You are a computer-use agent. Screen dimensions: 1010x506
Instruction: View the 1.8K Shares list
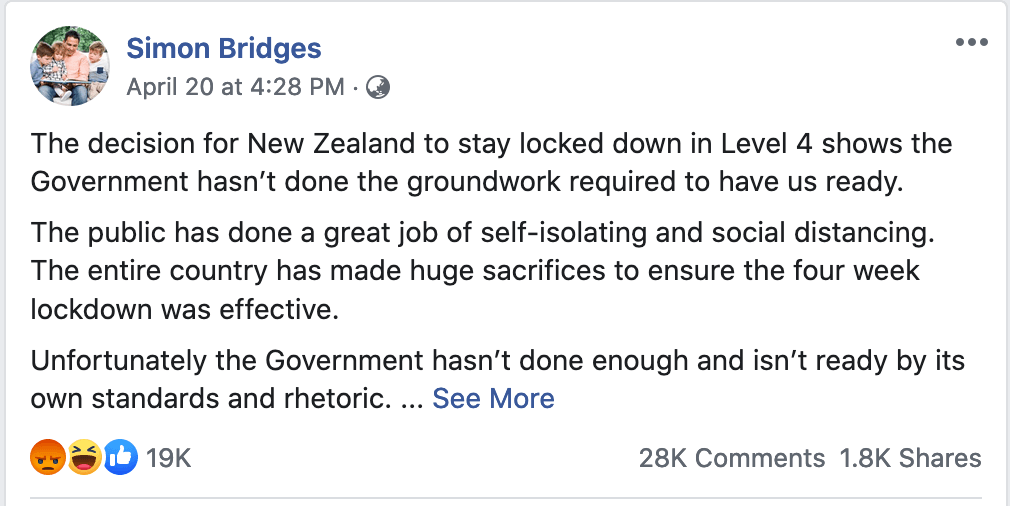[910, 458]
